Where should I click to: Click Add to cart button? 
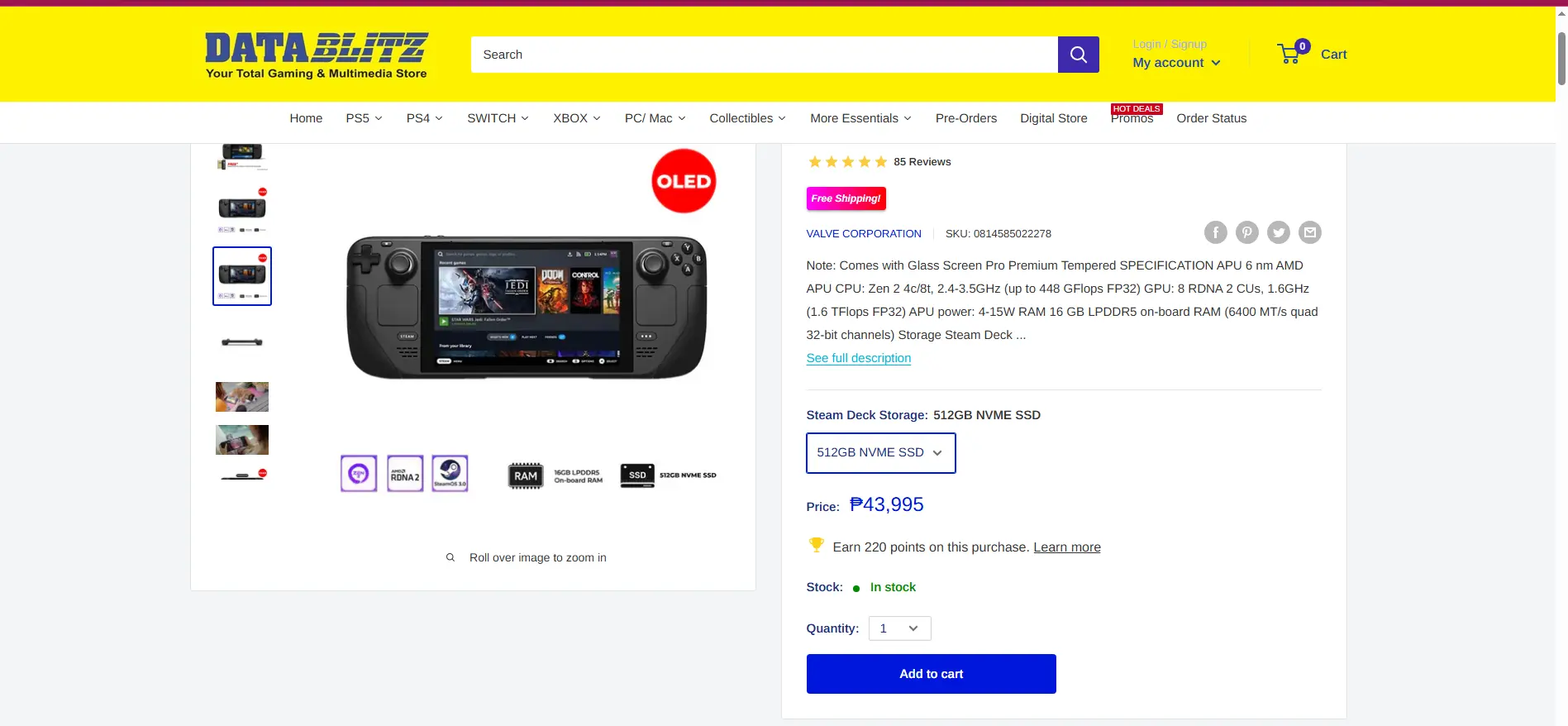[931, 674]
